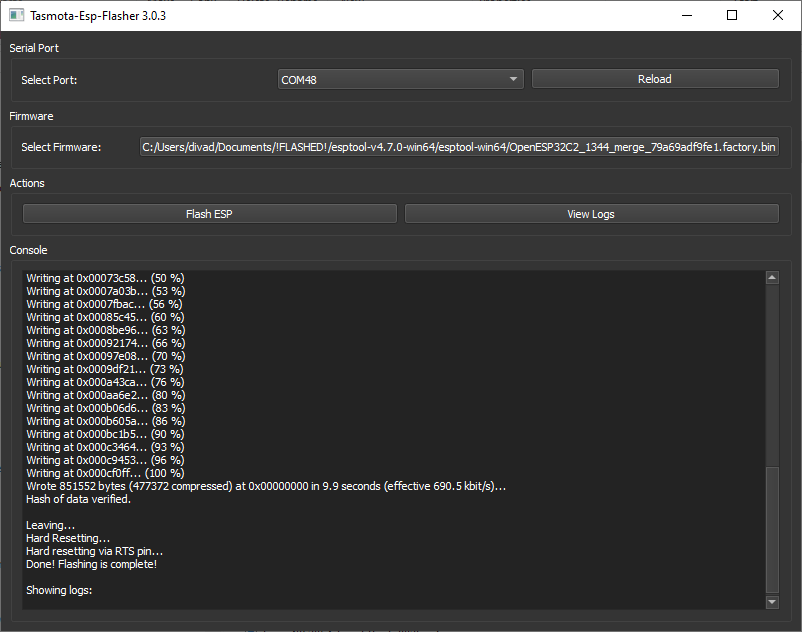Click the 'Leaving...' console line
Image resolution: width=802 pixels, height=632 pixels.
point(51,525)
